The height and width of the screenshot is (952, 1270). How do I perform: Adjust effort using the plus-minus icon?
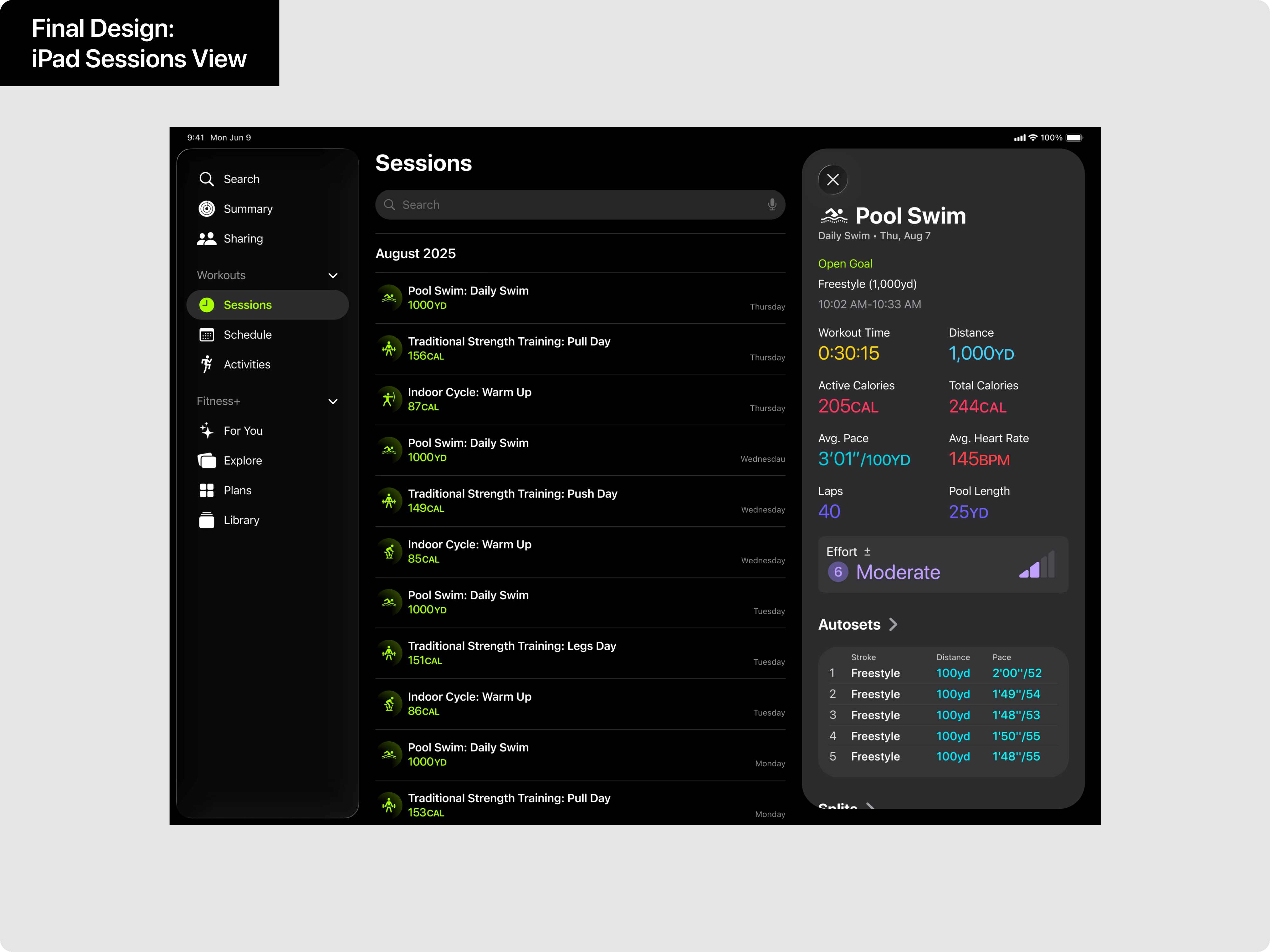tap(867, 552)
